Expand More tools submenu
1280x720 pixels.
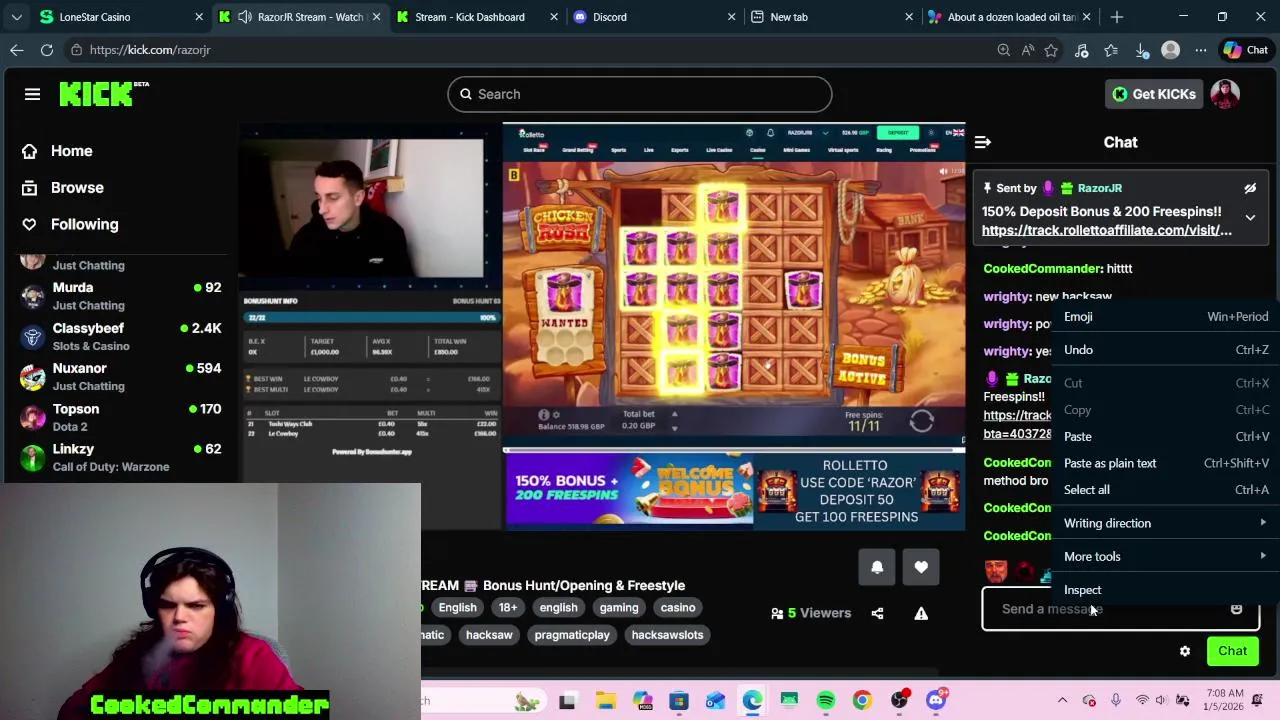(x=1166, y=556)
